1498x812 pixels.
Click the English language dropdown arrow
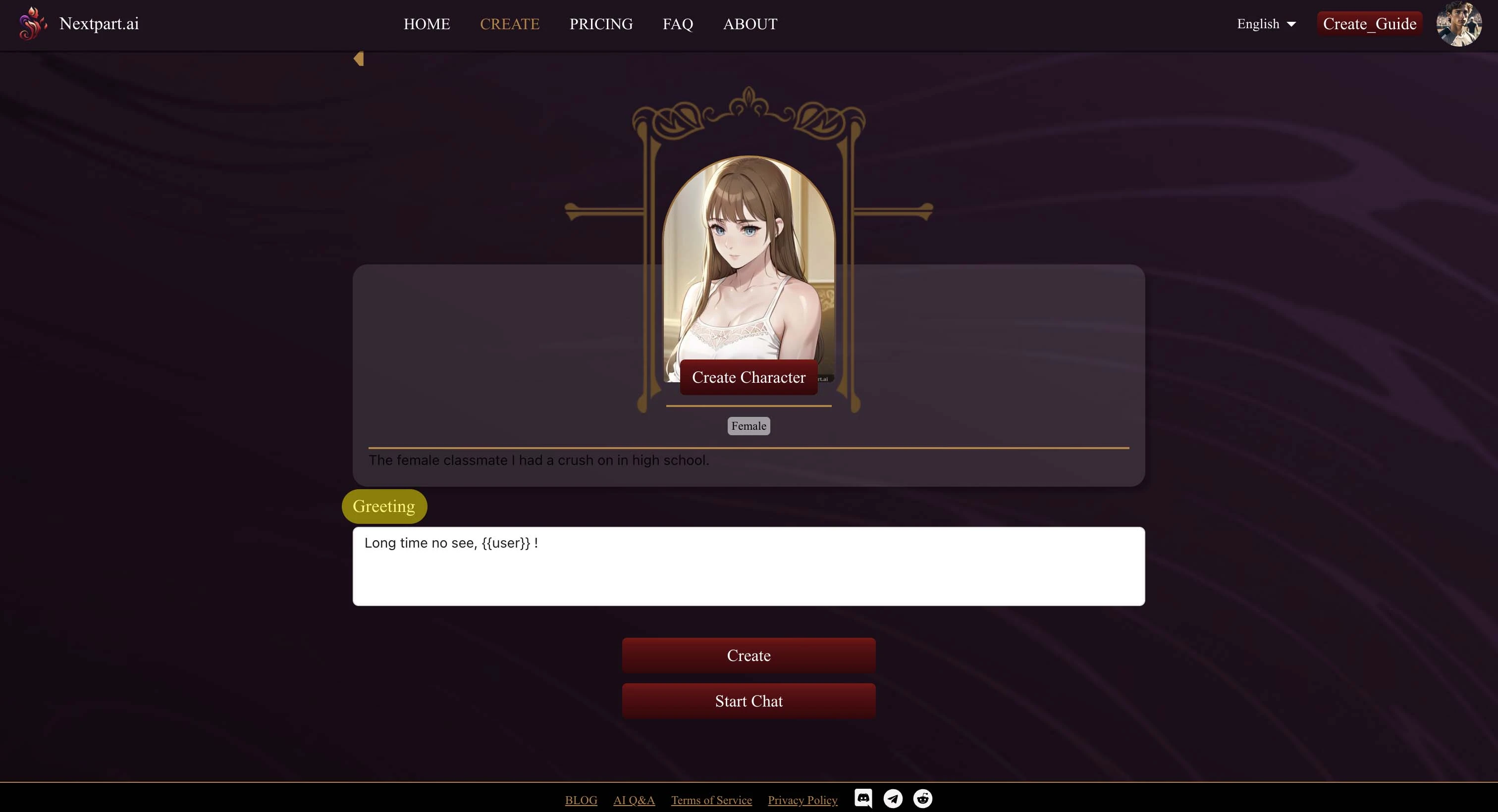pos(1293,24)
